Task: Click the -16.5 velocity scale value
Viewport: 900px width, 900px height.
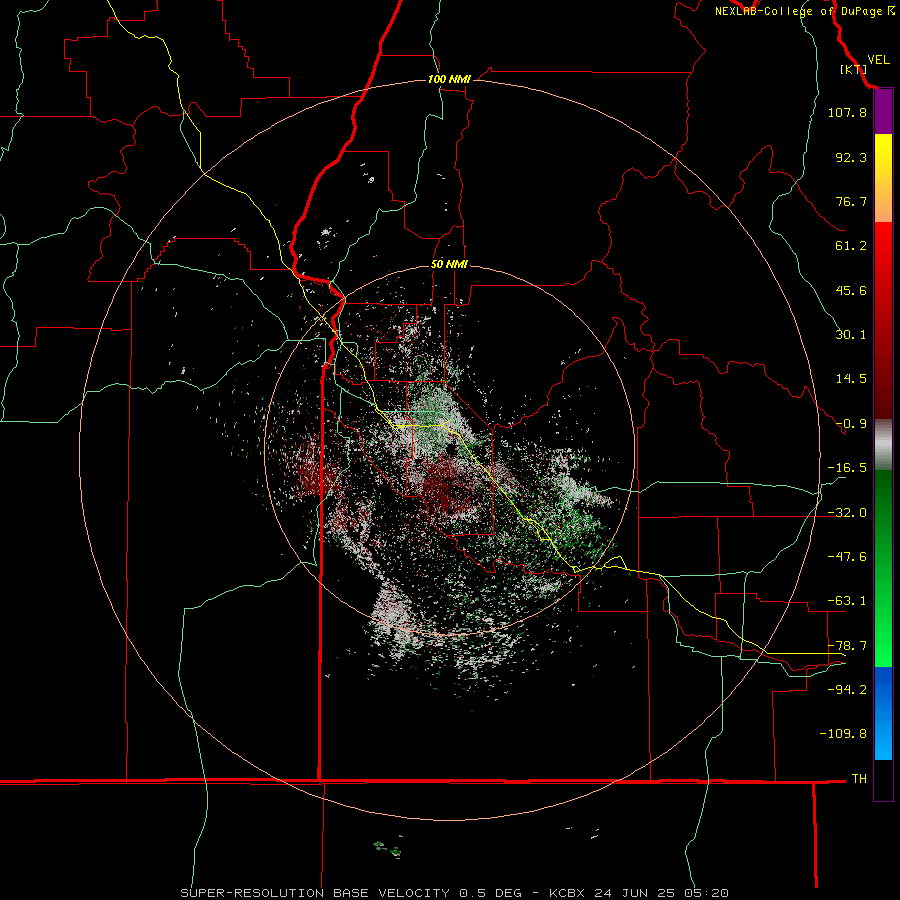Action: click(x=847, y=468)
